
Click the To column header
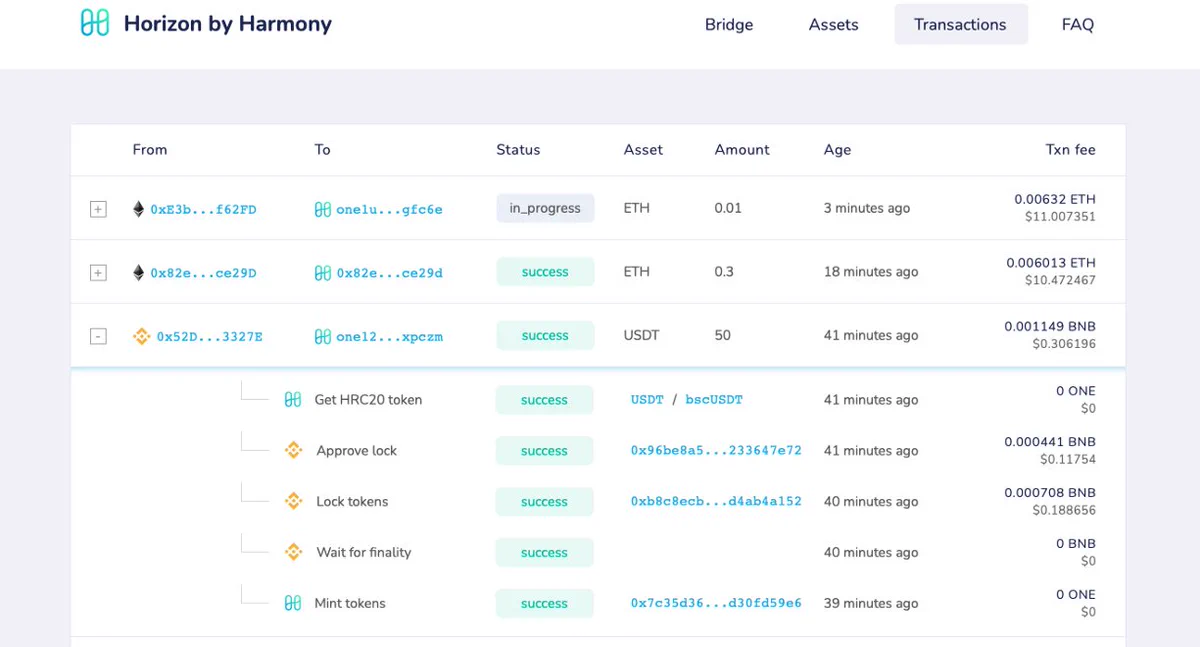tap(322, 150)
